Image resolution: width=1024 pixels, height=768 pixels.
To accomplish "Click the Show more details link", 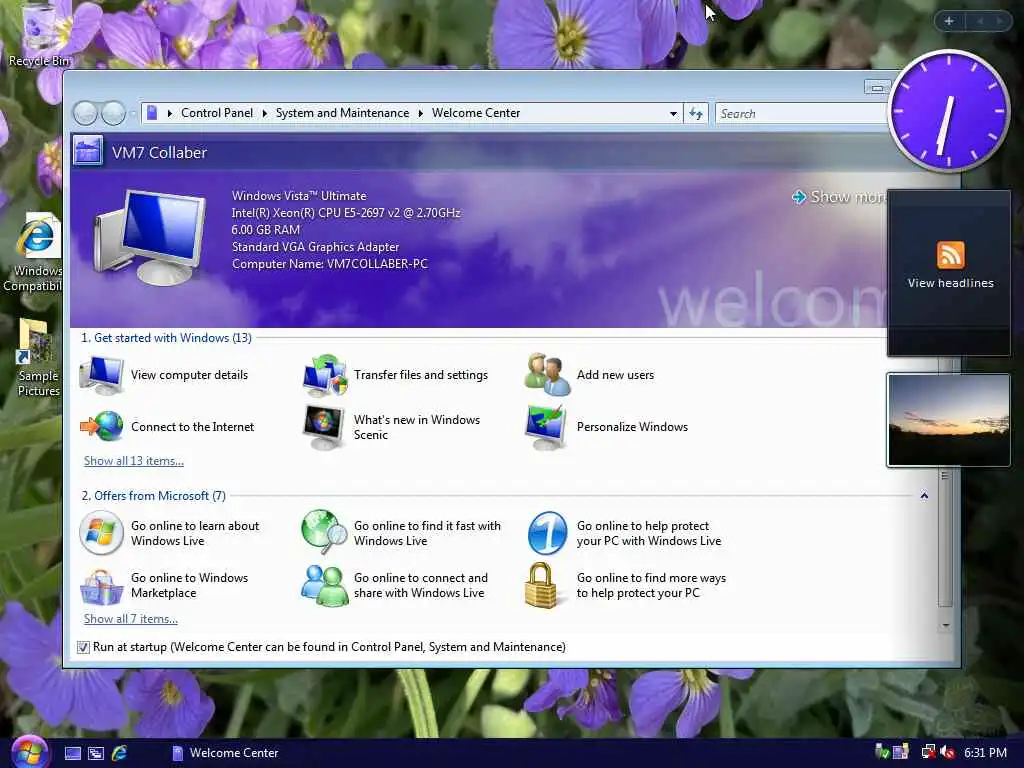I will click(839, 197).
